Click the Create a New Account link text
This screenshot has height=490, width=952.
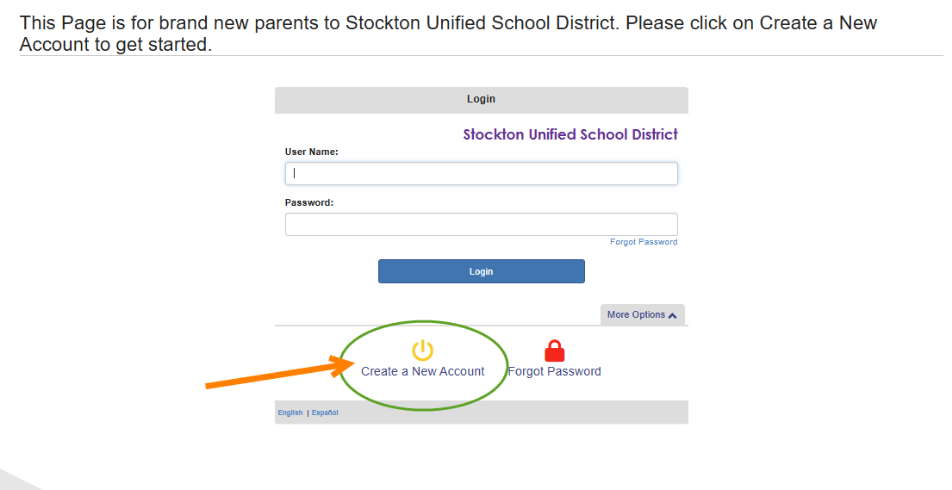point(422,372)
